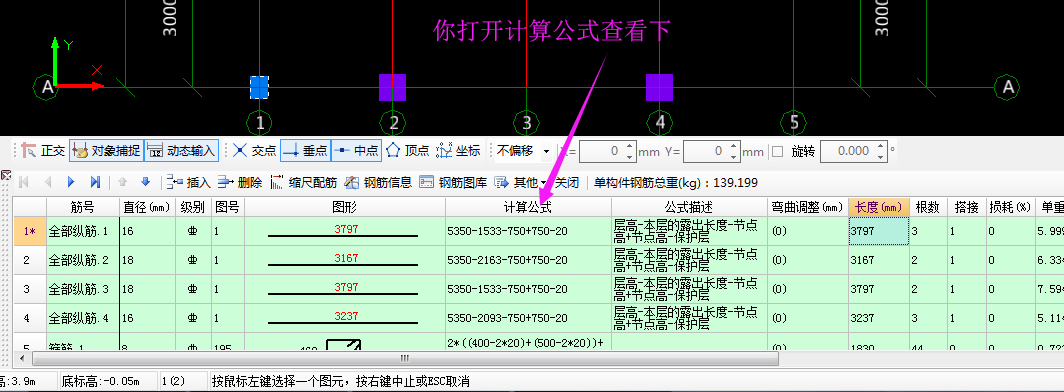Click 删除 delete row button
The height and width of the screenshot is (392, 1064).
coord(240,182)
